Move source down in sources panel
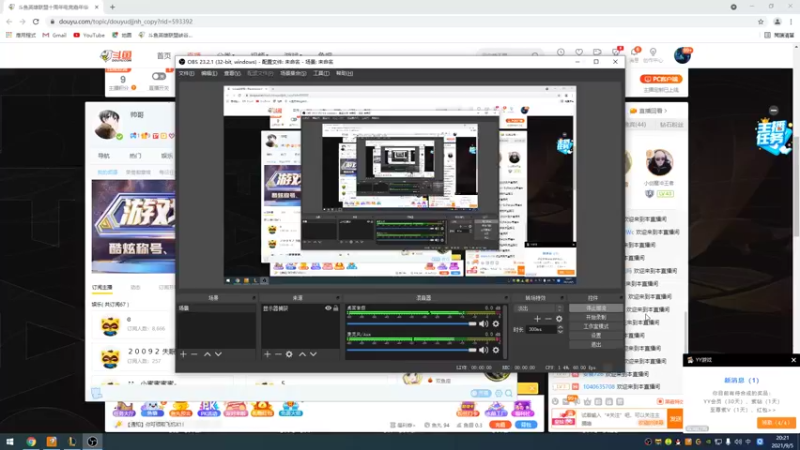The width and height of the screenshot is (800, 450). pos(313,354)
